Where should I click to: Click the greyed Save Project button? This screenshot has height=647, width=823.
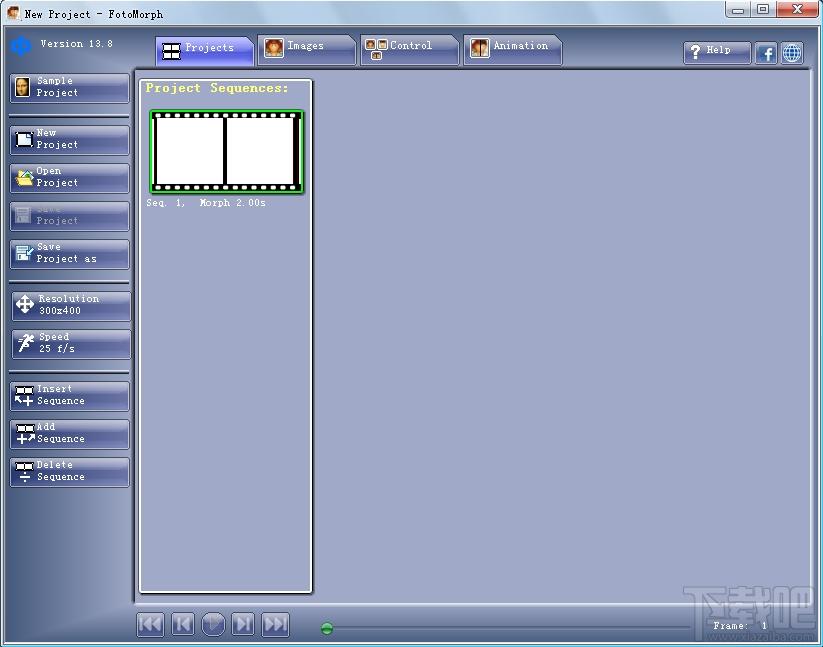click(x=69, y=216)
